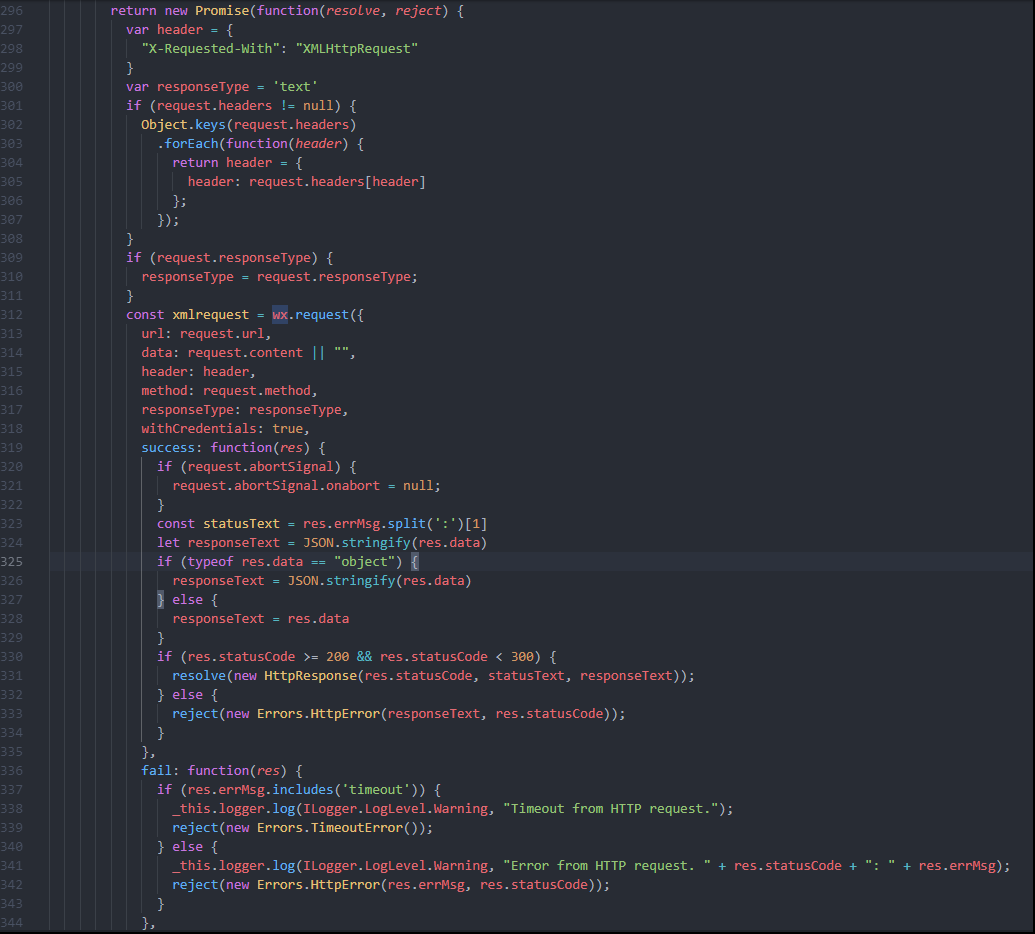Click the keys method call on line 302
Image resolution: width=1035 pixels, height=934 pixels.
211,125
